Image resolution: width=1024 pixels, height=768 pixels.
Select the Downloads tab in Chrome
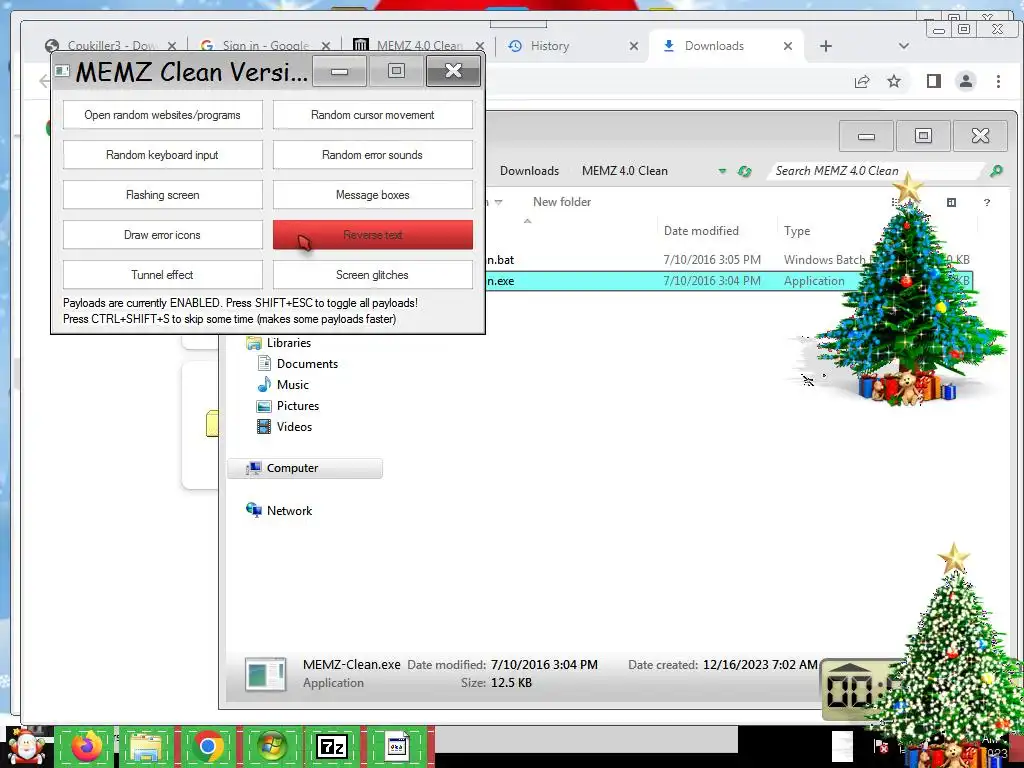pyautogui.click(x=714, y=46)
